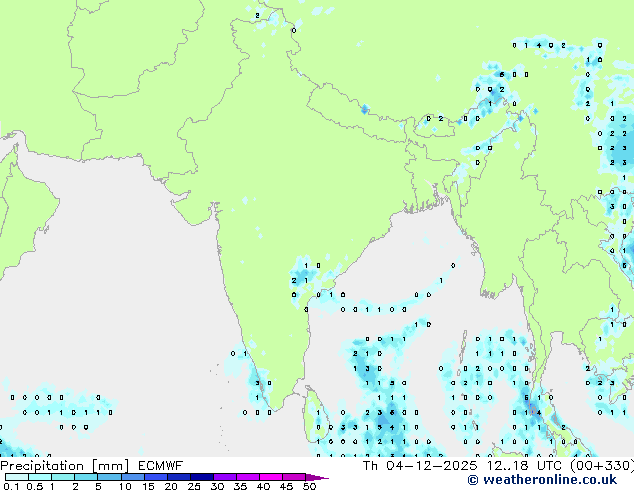Click the 40–45 mm bright magenta swatch

point(271,477)
